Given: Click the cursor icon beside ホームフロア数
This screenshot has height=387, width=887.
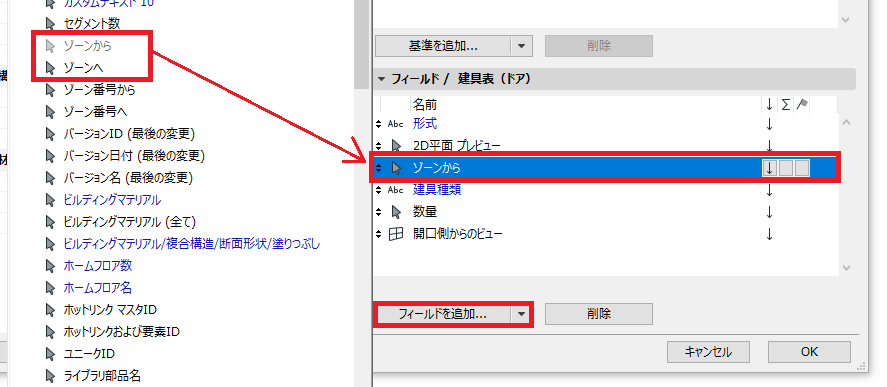Looking at the screenshot, I should pos(50,265).
